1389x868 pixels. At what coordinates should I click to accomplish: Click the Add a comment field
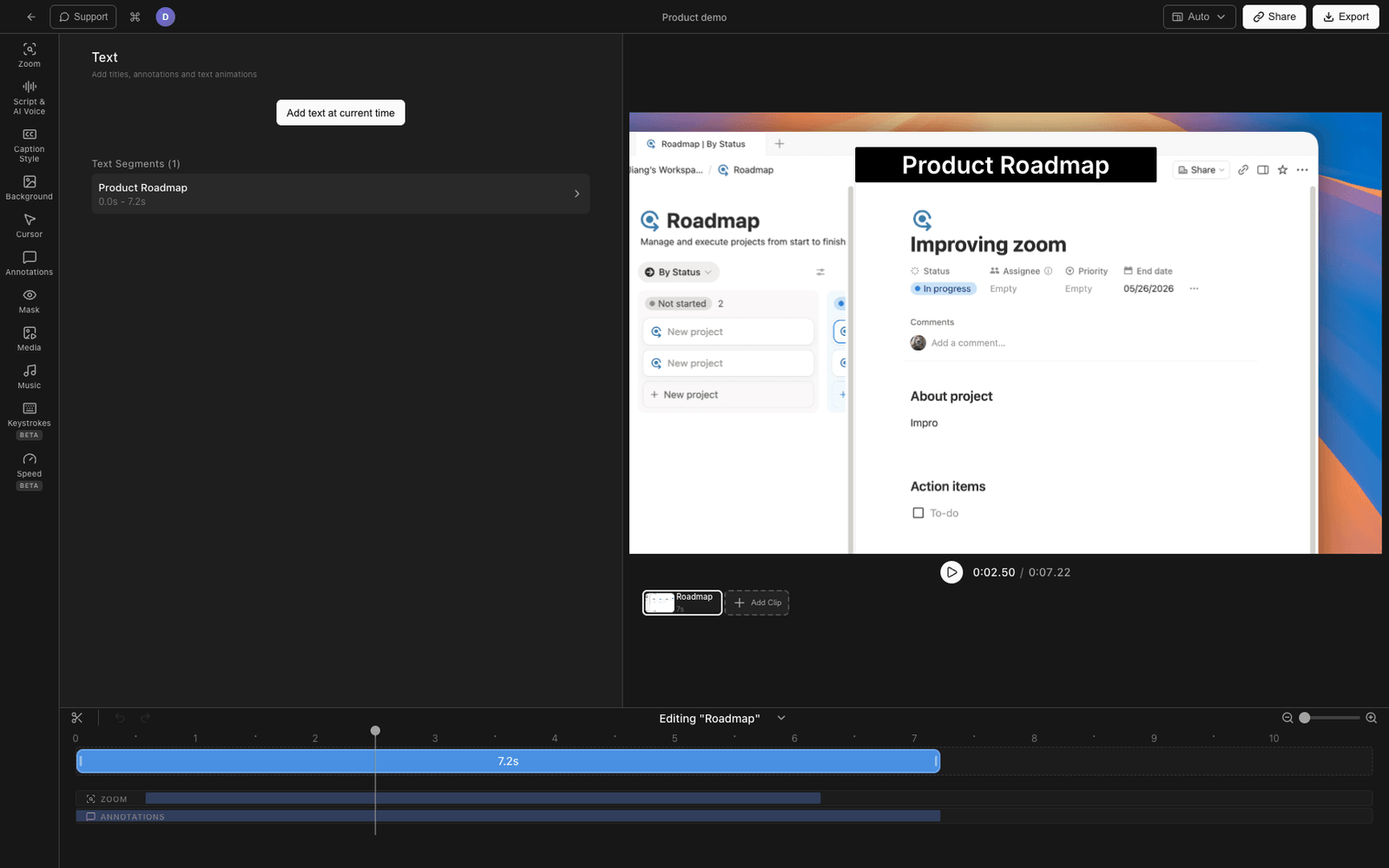[x=968, y=343]
